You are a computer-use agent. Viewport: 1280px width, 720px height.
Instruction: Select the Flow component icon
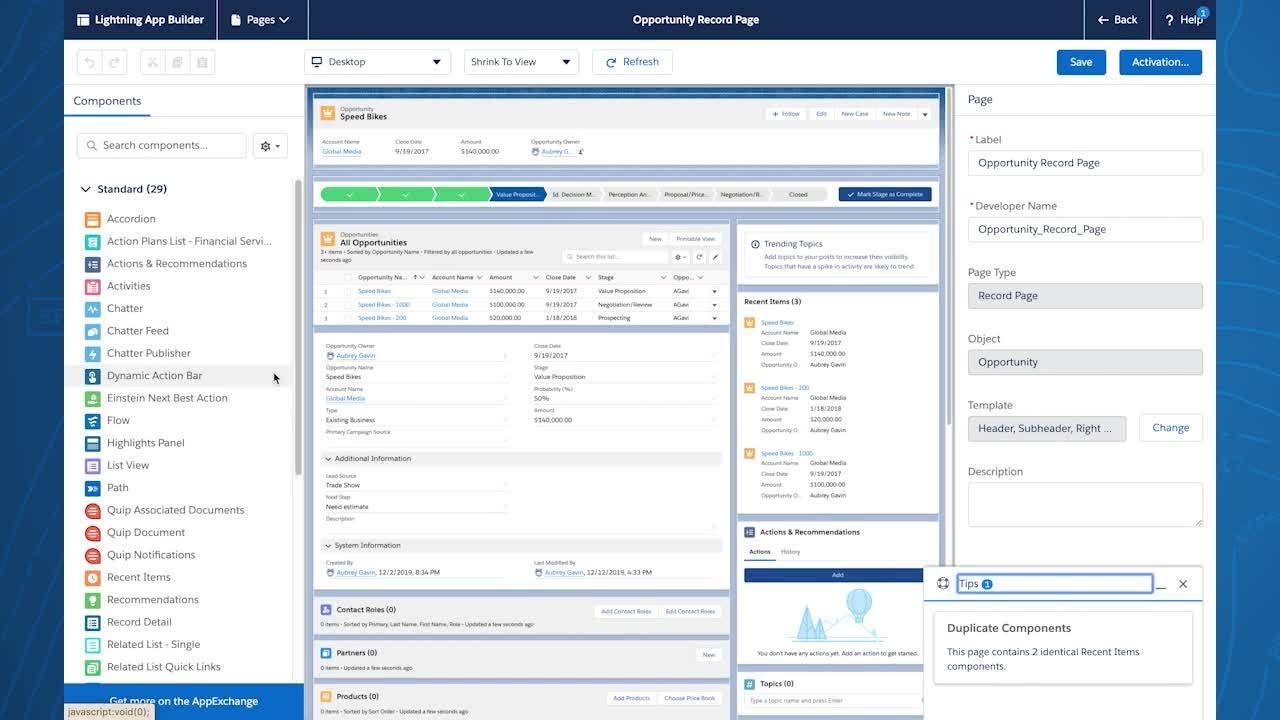point(92,420)
